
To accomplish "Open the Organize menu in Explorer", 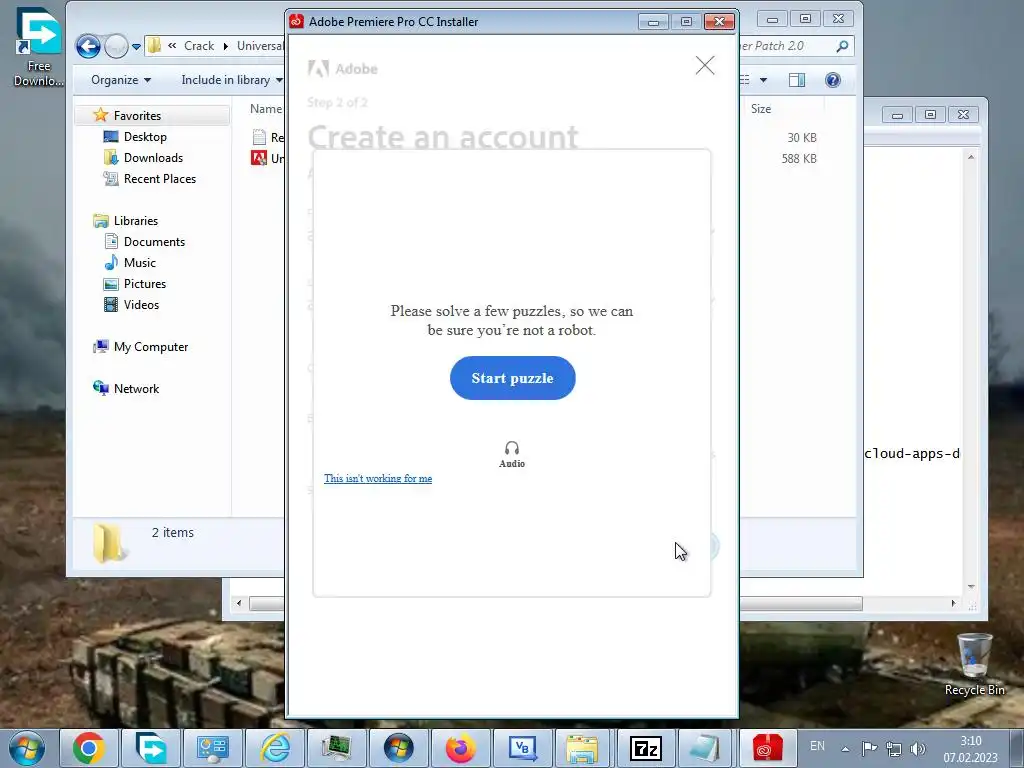I will coord(121,80).
